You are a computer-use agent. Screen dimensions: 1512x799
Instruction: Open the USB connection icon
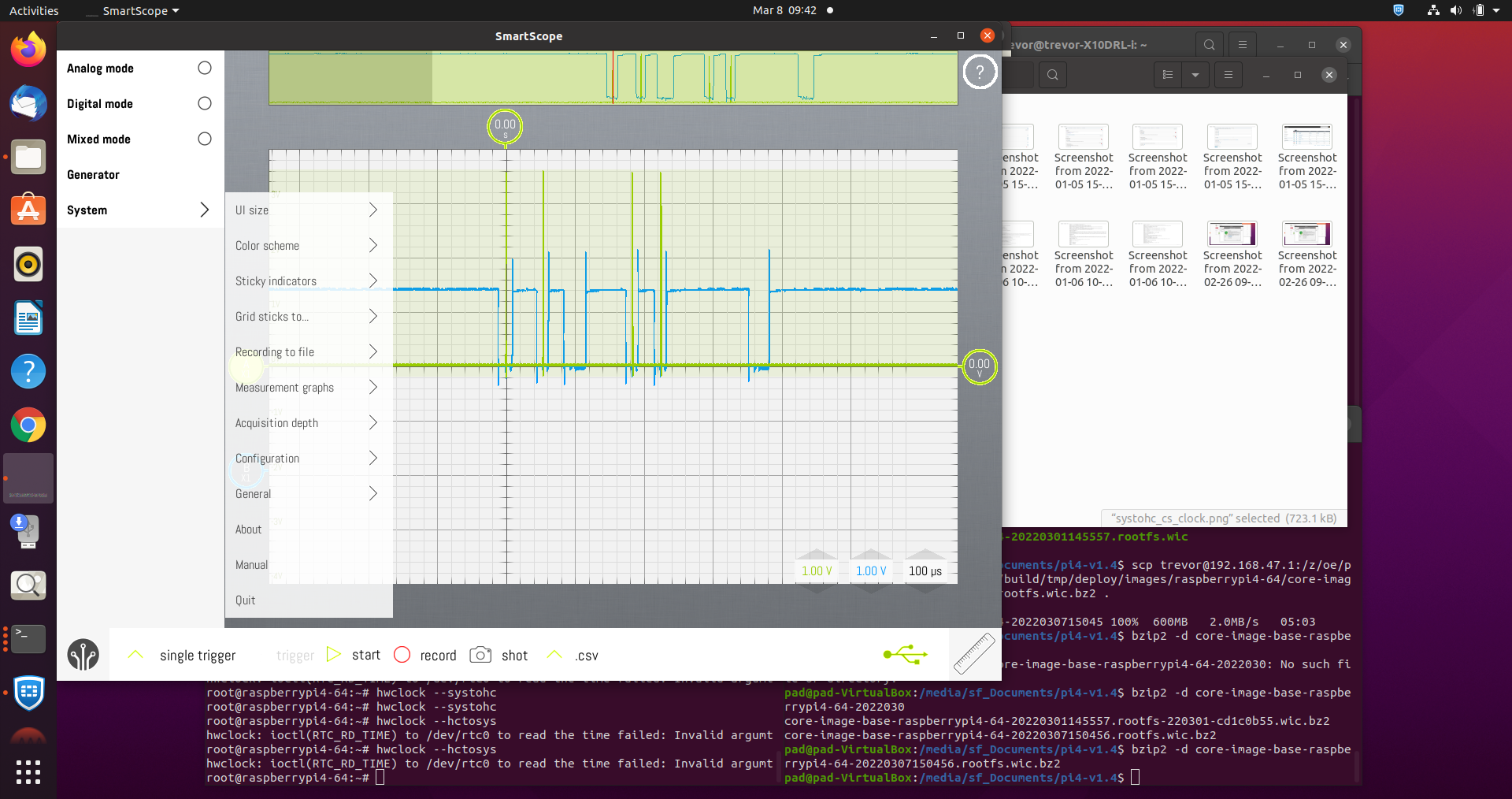tap(905, 654)
